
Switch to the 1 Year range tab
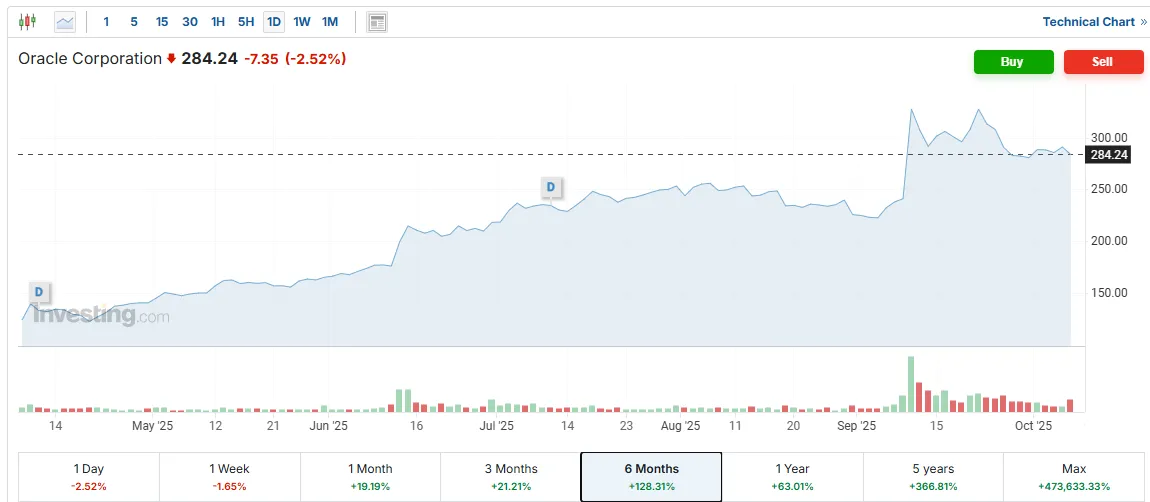tap(792, 476)
